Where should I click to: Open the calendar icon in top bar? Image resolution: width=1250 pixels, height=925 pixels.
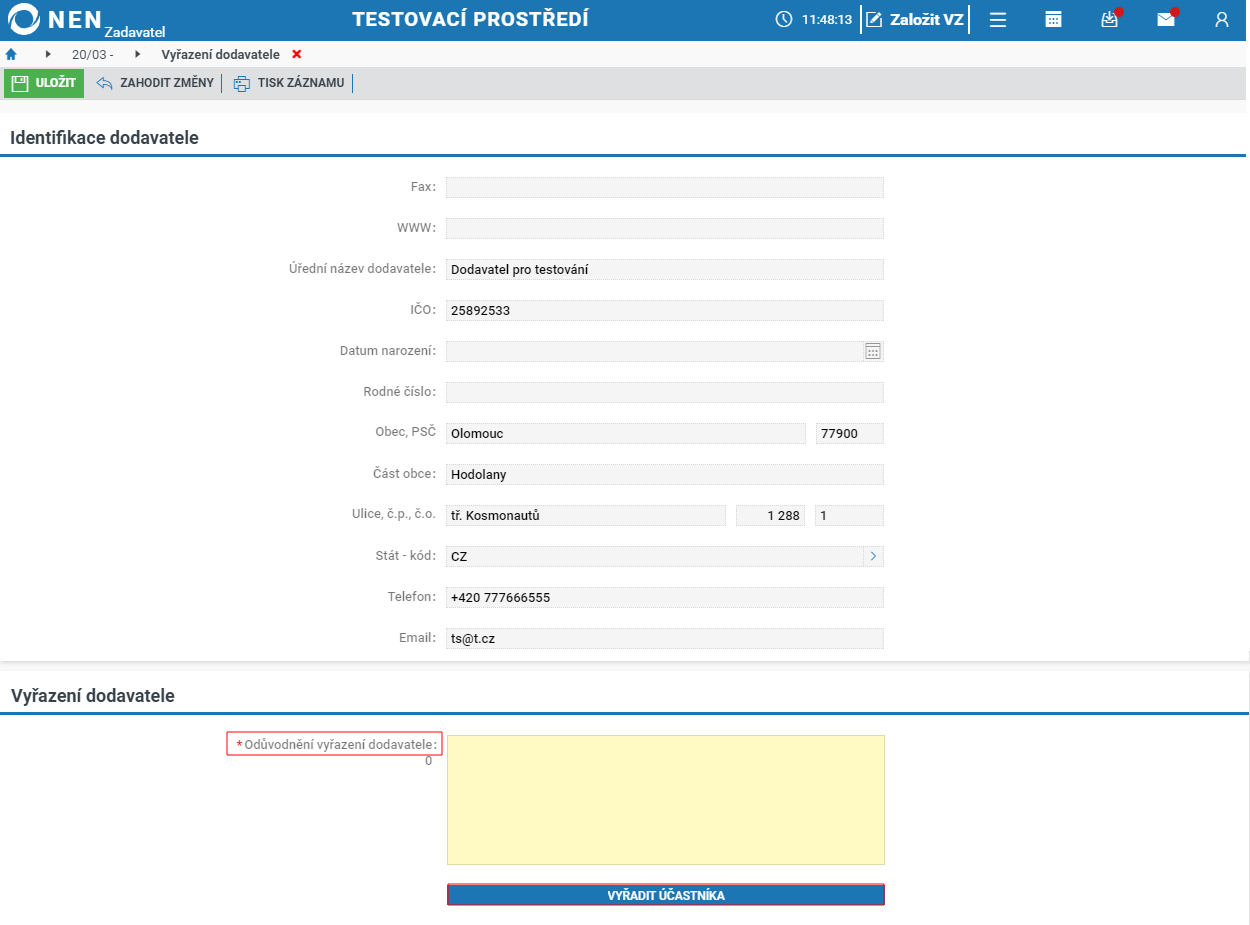point(1053,20)
